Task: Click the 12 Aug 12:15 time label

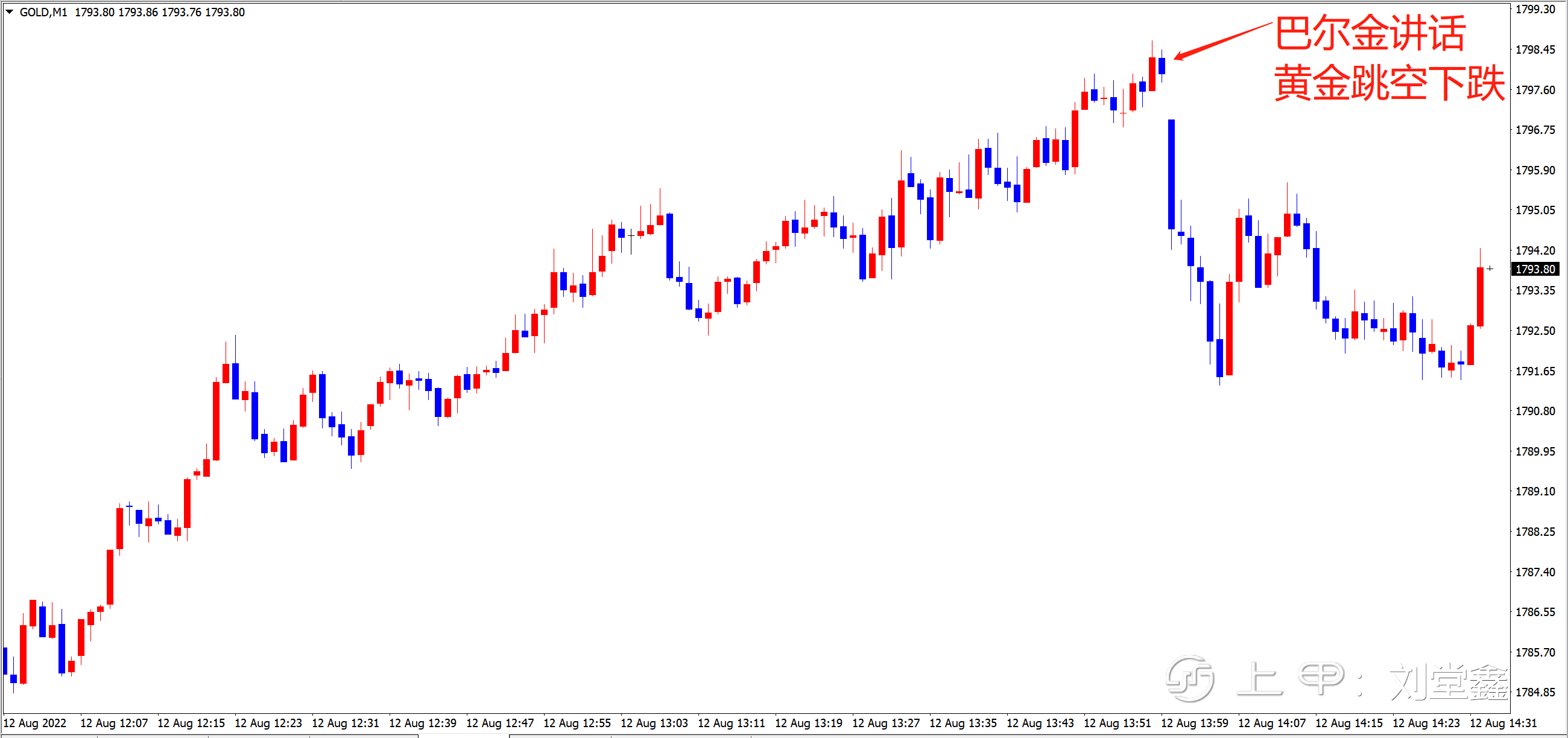Action: (191, 724)
